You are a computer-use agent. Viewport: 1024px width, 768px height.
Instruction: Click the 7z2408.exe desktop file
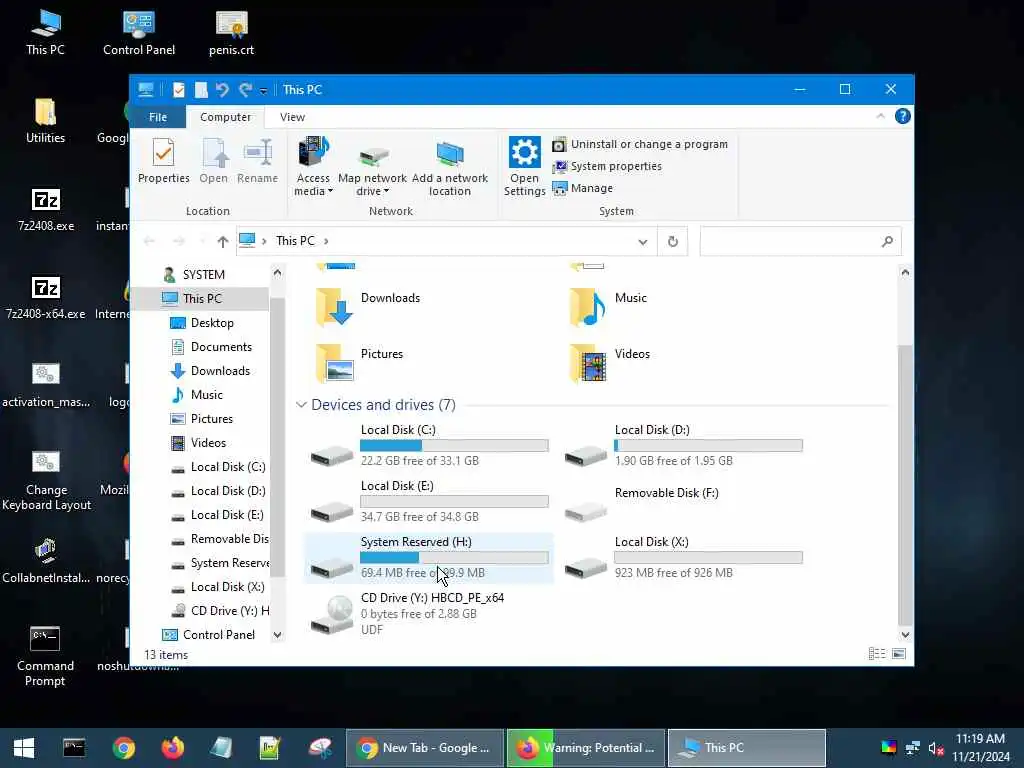(46, 209)
